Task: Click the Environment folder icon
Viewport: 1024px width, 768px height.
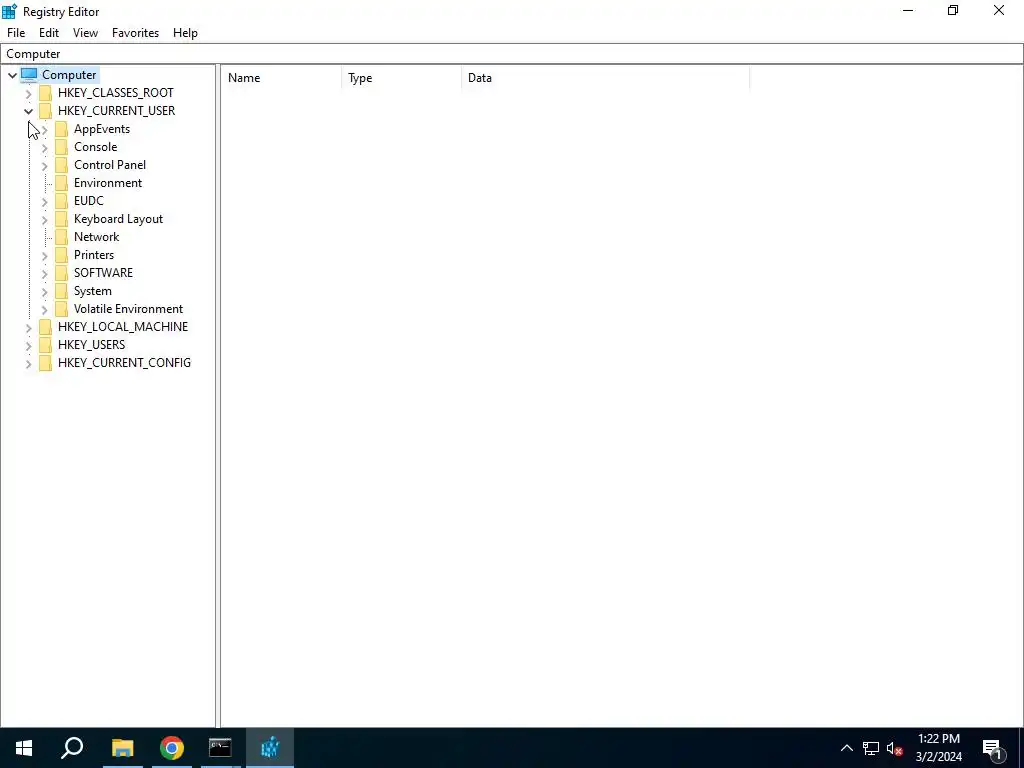Action: [x=61, y=183]
